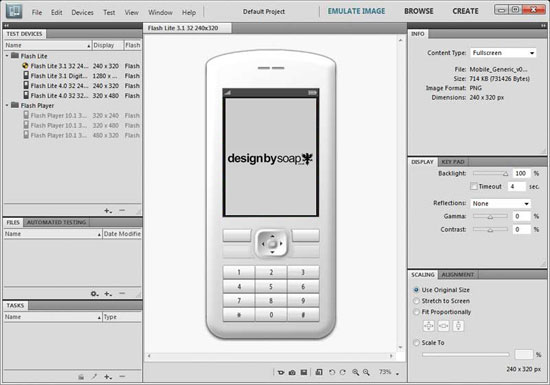
Task: Click the fit vertically scaling icon
Action: [x=458, y=326]
